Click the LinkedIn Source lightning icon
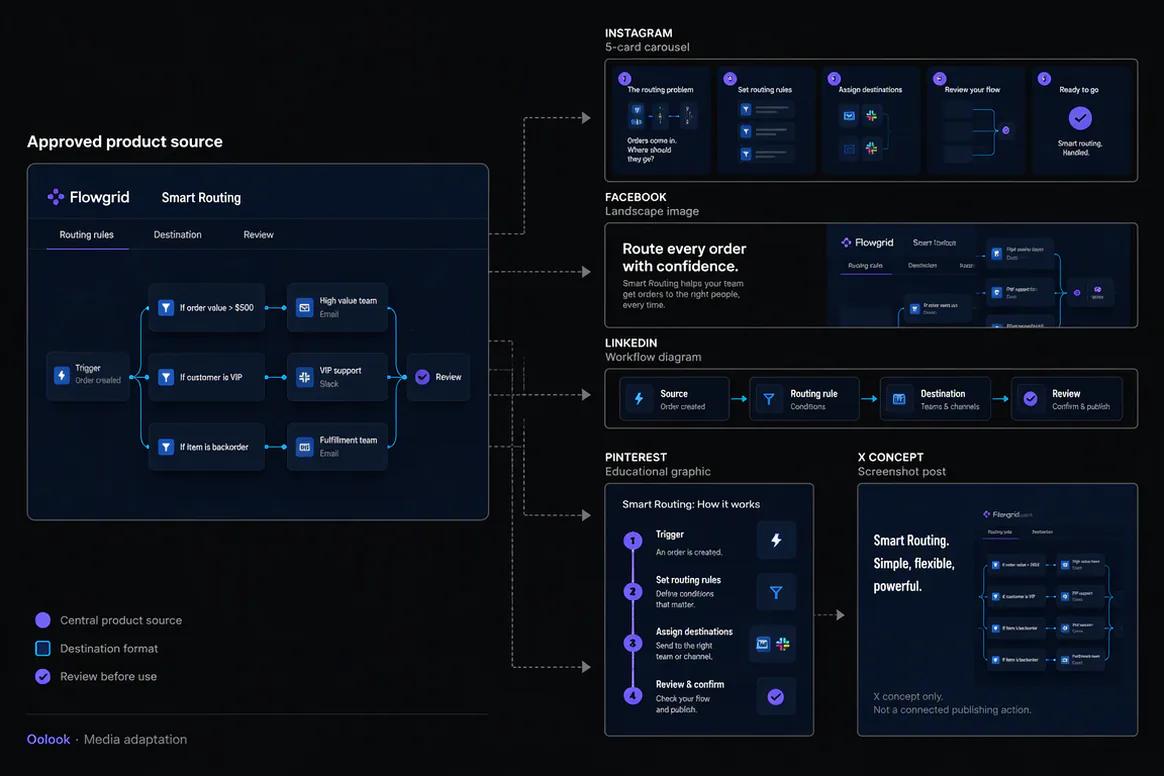The image size is (1164, 776). 638,399
